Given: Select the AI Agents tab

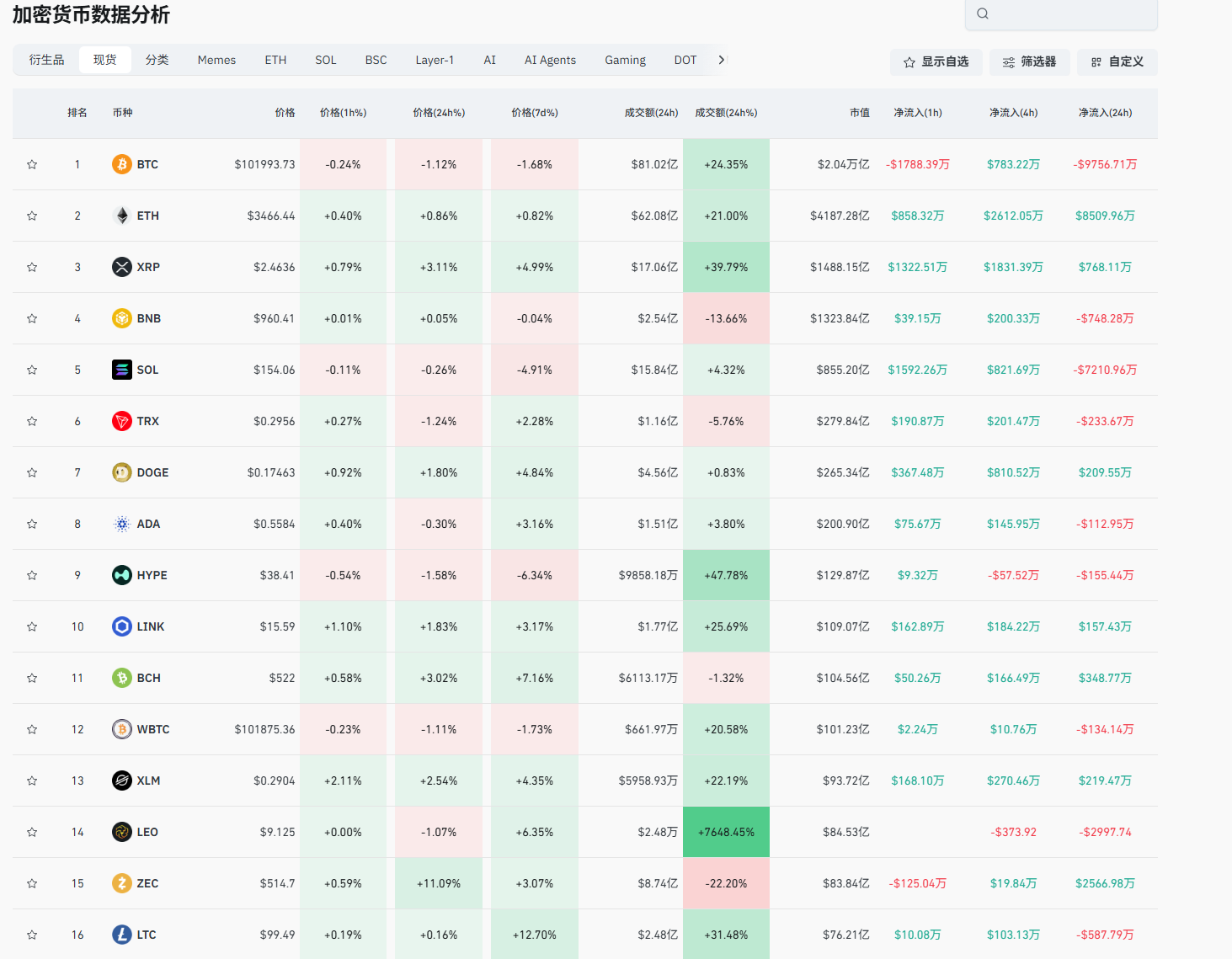Looking at the screenshot, I should (x=550, y=60).
